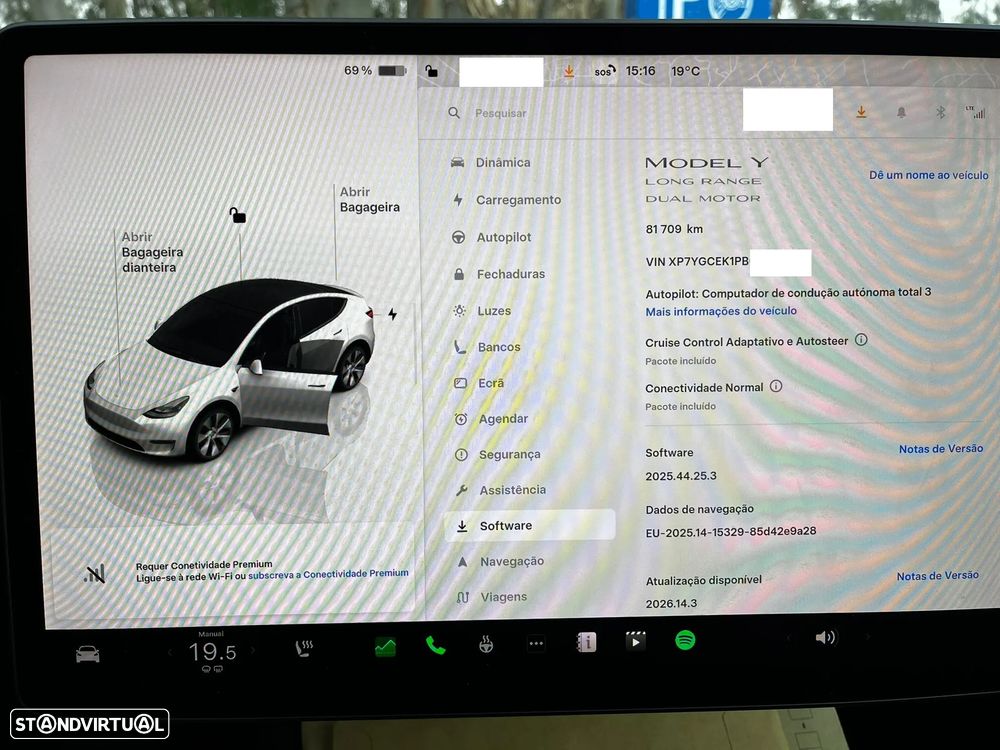Click 'Dê um nome ao veículo' link
Viewport: 1000px width, 750px height.
pos(929,175)
